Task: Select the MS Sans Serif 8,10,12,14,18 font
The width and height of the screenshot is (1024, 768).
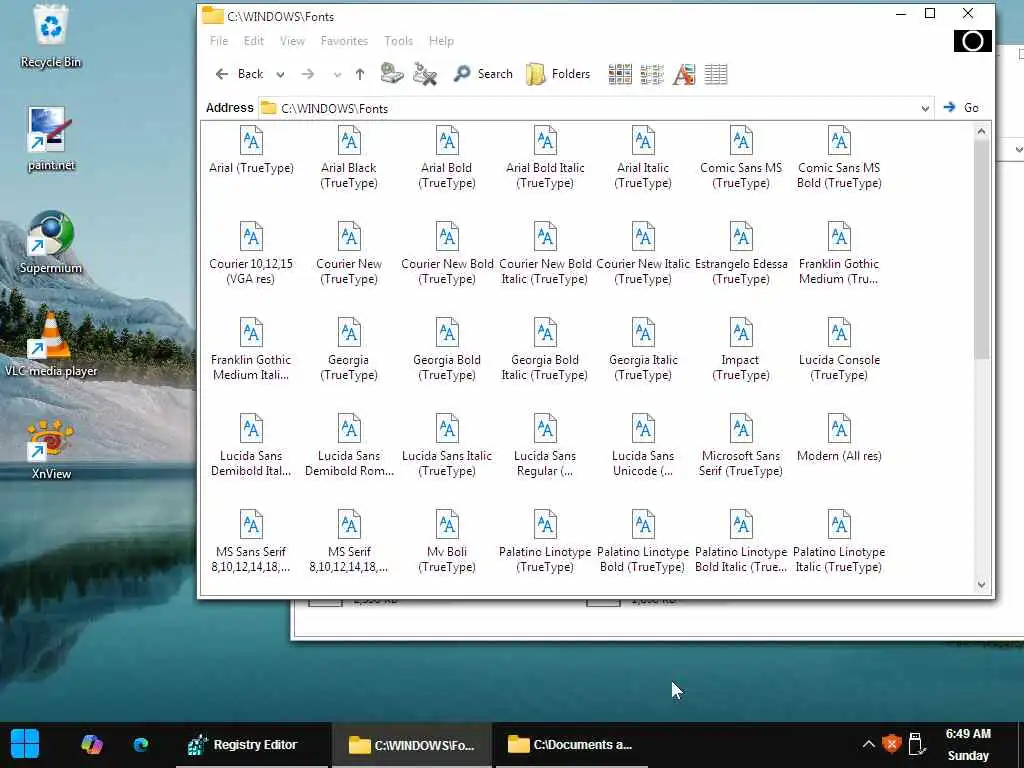Action: tap(251, 541)
